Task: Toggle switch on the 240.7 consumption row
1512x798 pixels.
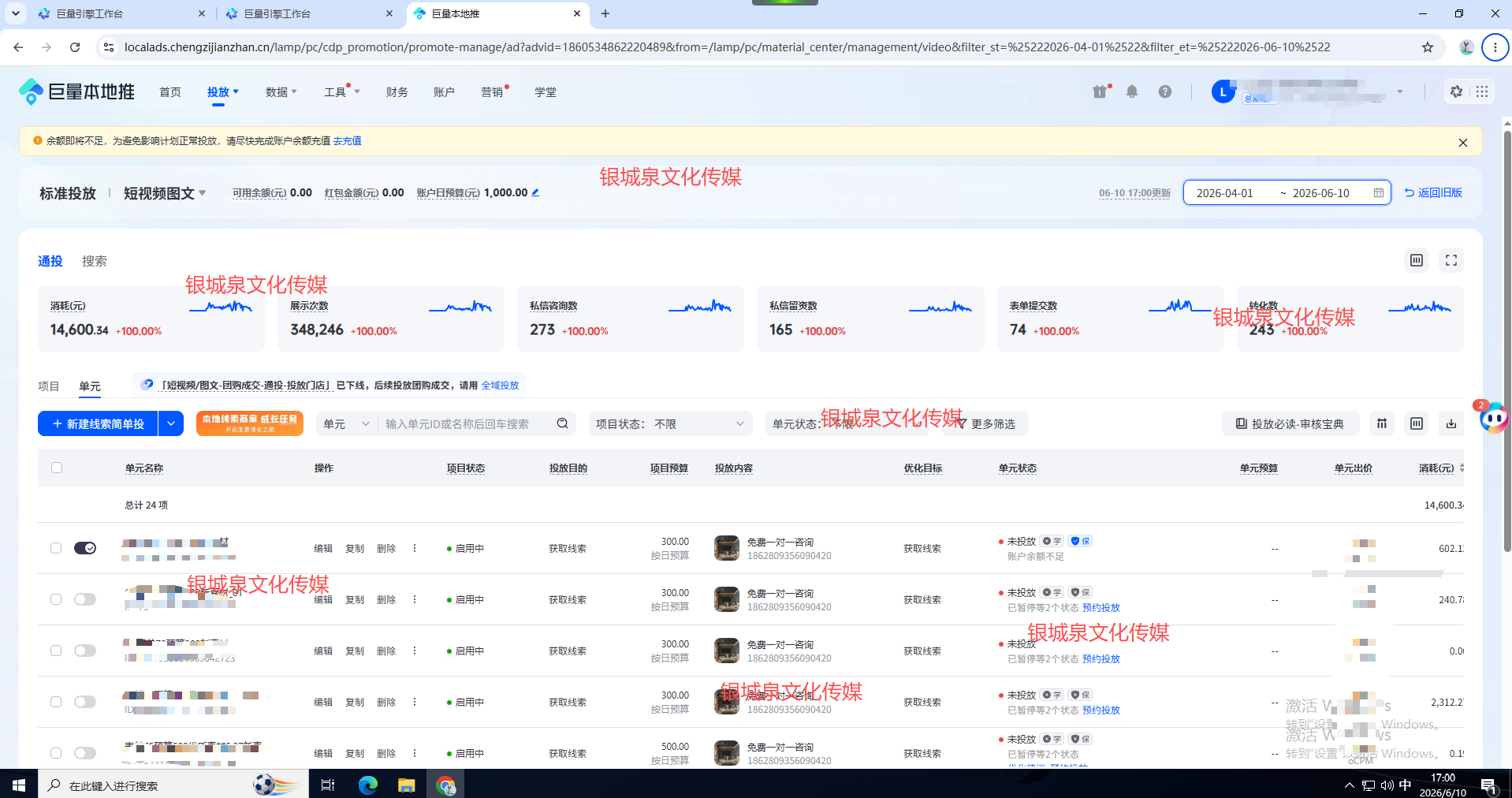Action: pyautogui.click(x=85, y=599)
